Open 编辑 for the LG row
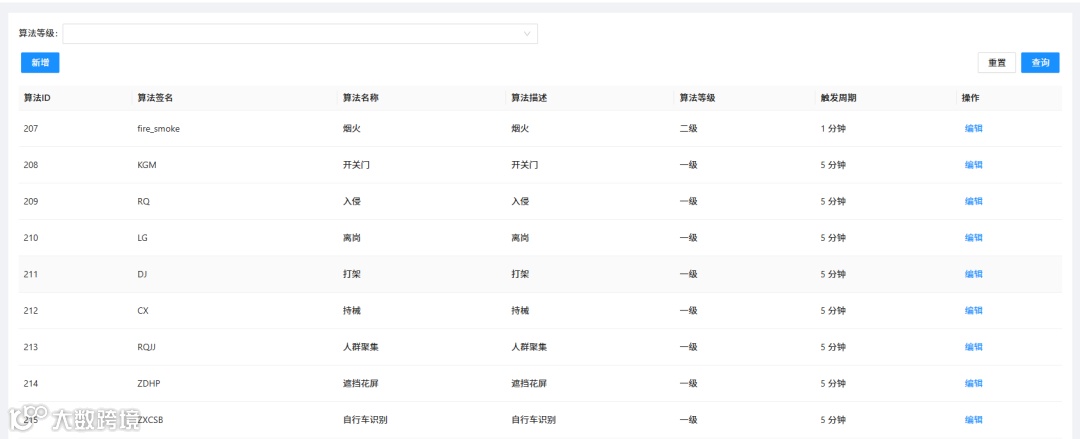 [973, 238]
